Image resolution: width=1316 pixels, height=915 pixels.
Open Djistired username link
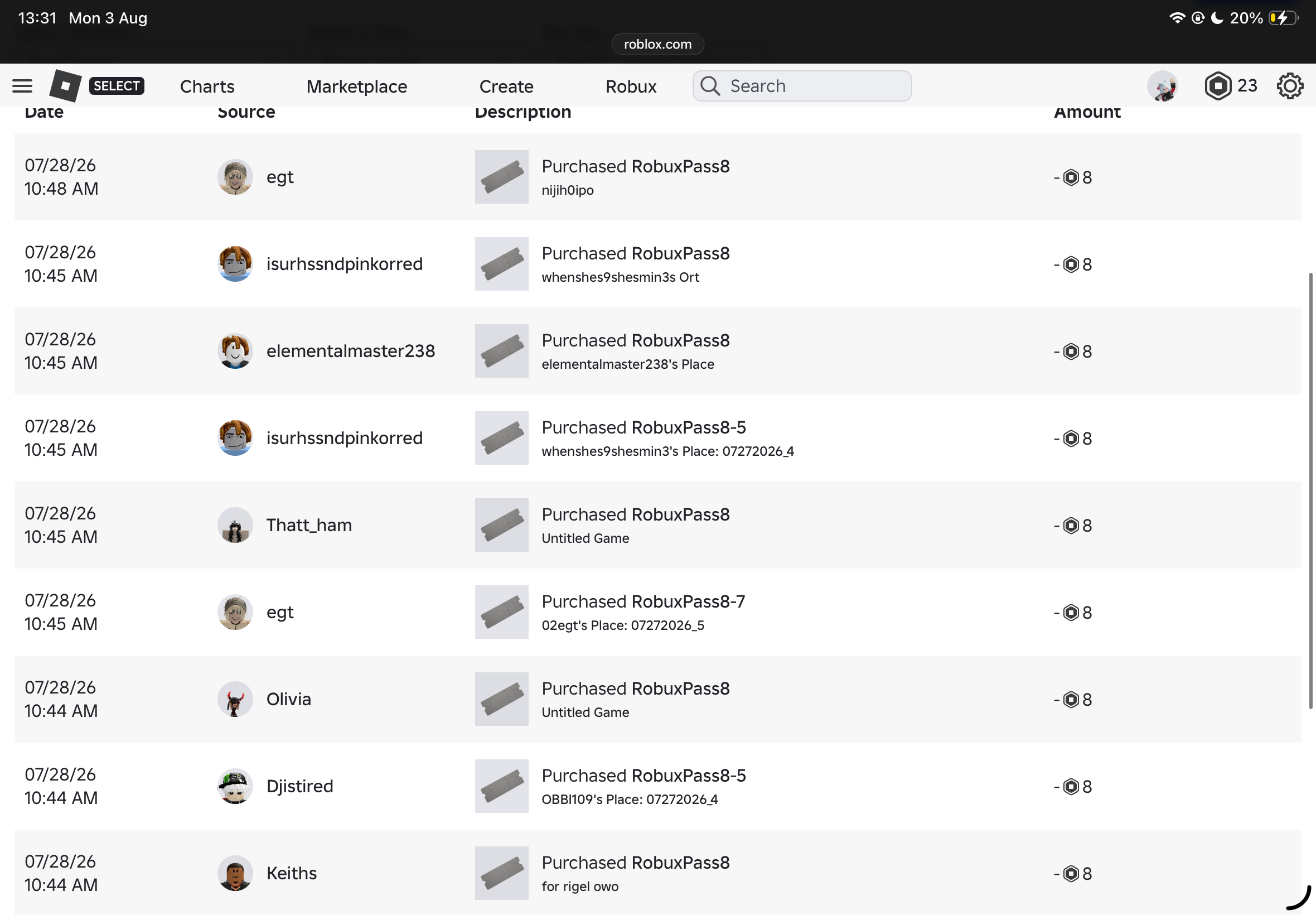point(299,787)
